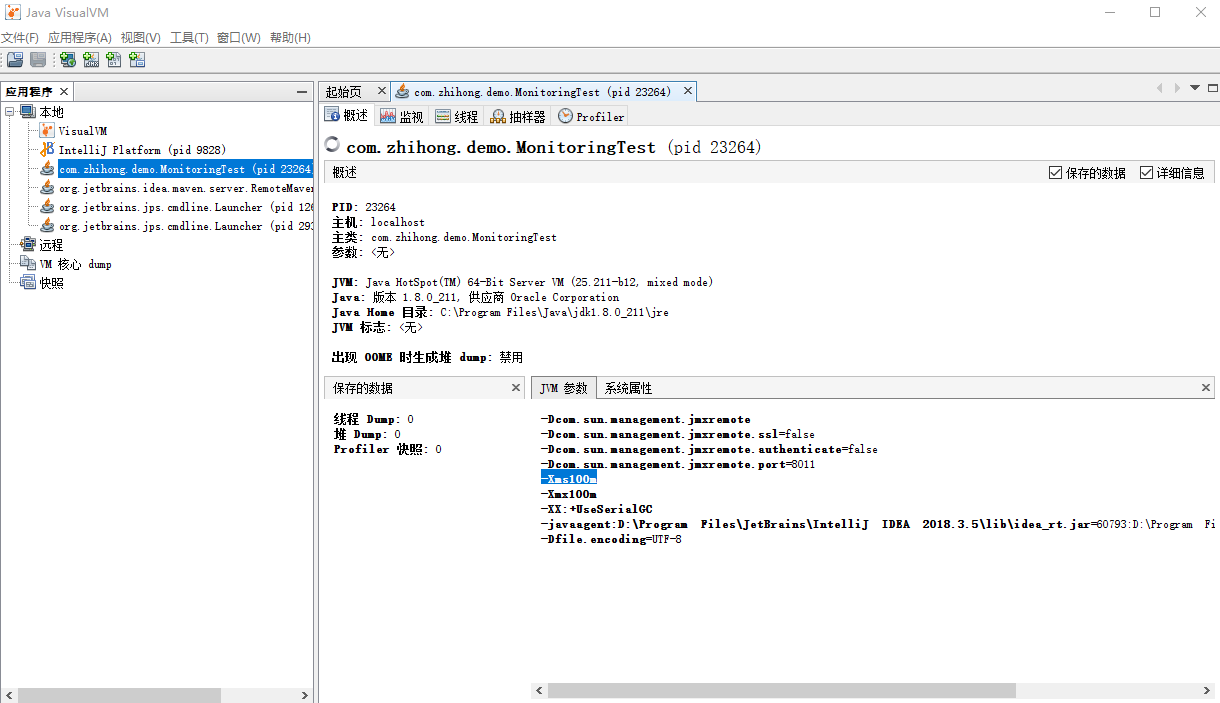Click the Load snapshot toolbar icon

coord(16,60)
